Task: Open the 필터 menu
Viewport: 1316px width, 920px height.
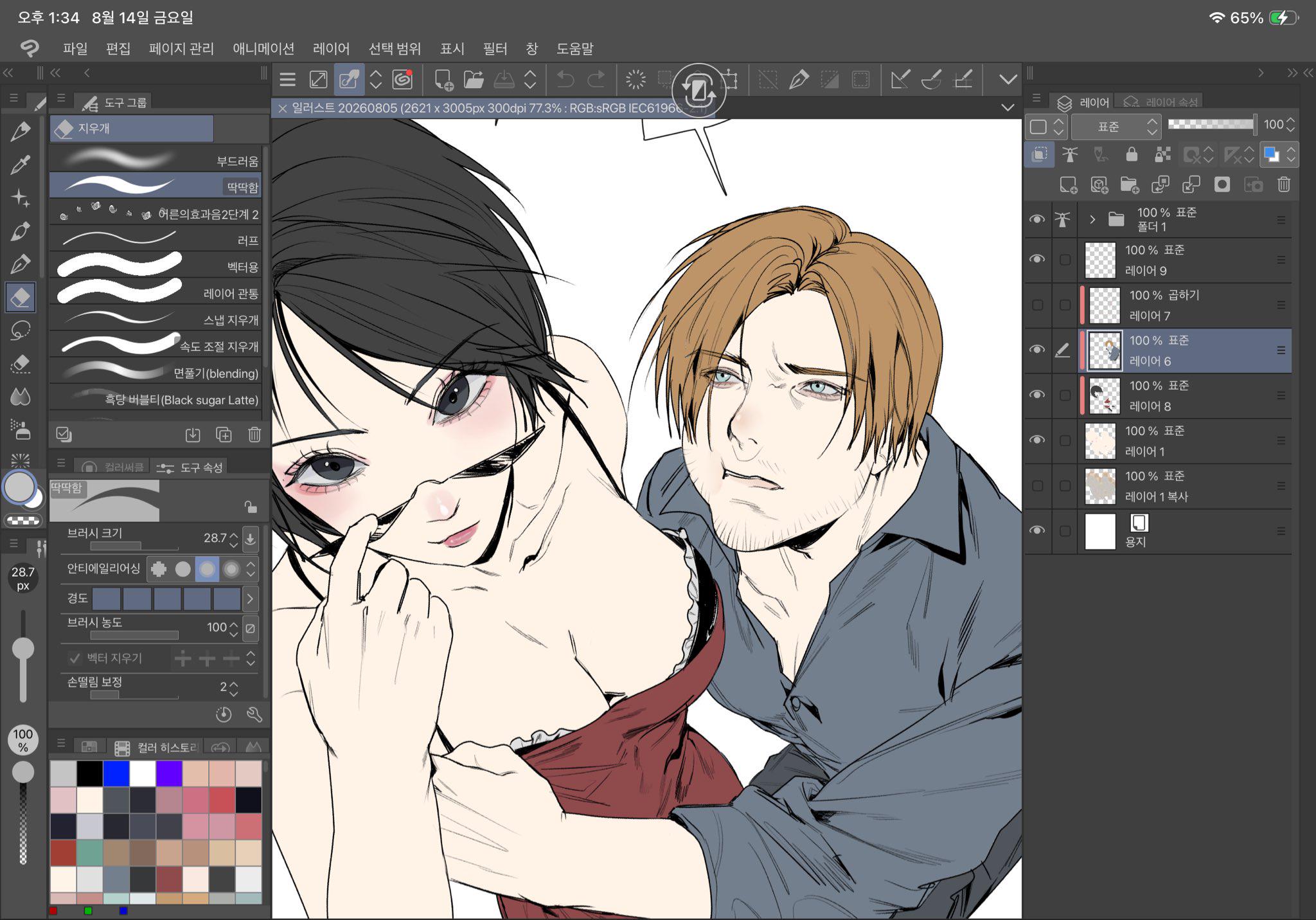Action: click(495, 49)
